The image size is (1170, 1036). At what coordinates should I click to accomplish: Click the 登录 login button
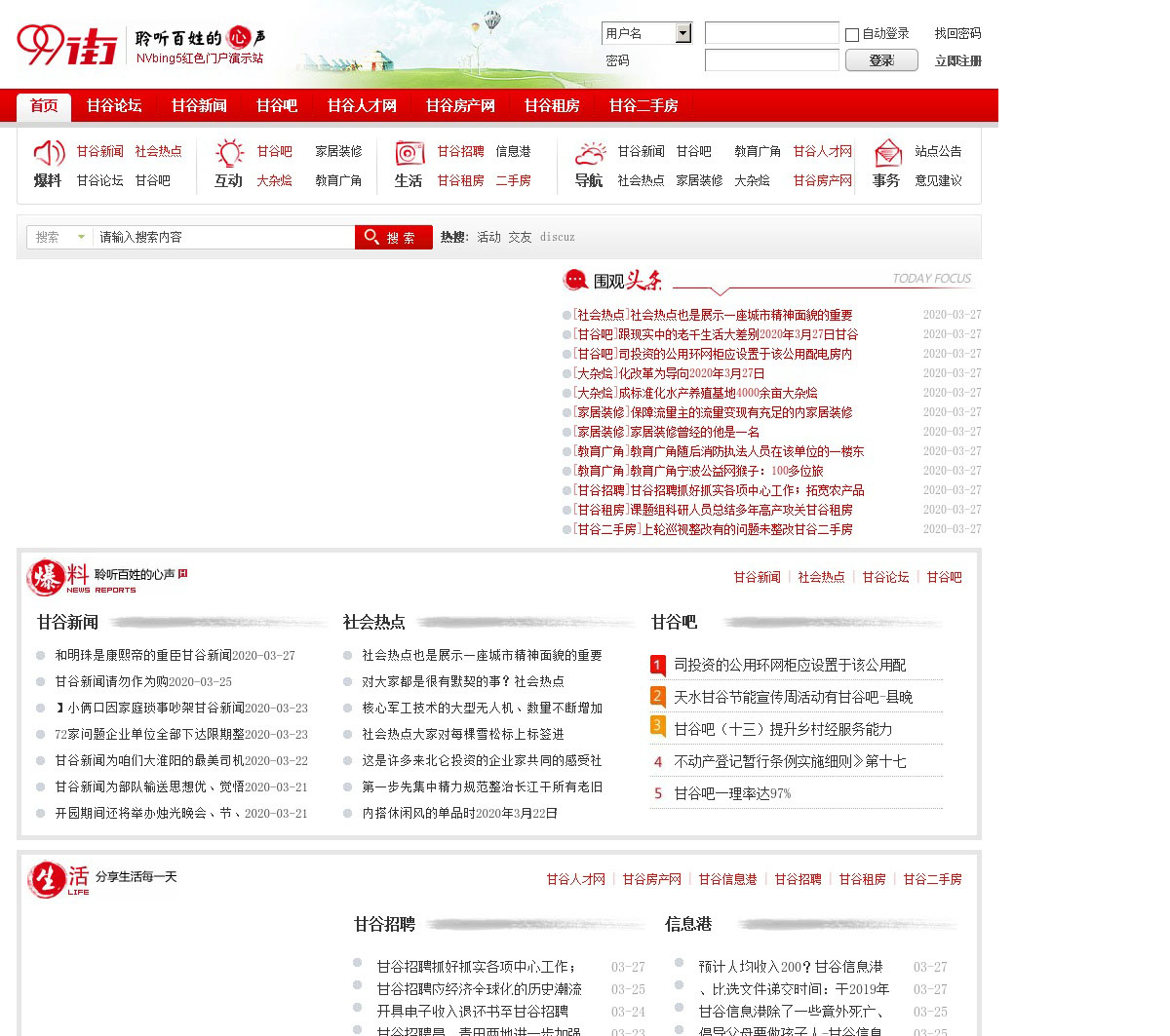(x=881, y=60)
